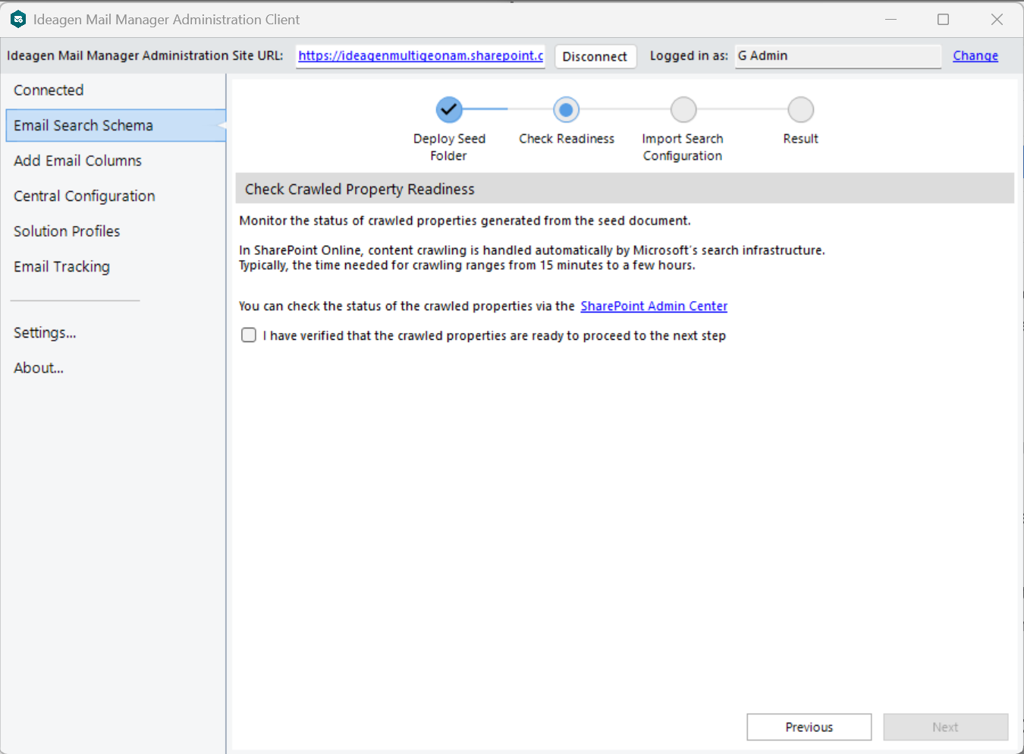Click the Change login link
This screenshot has width=1024, height=754.
[x=975, y=56]
